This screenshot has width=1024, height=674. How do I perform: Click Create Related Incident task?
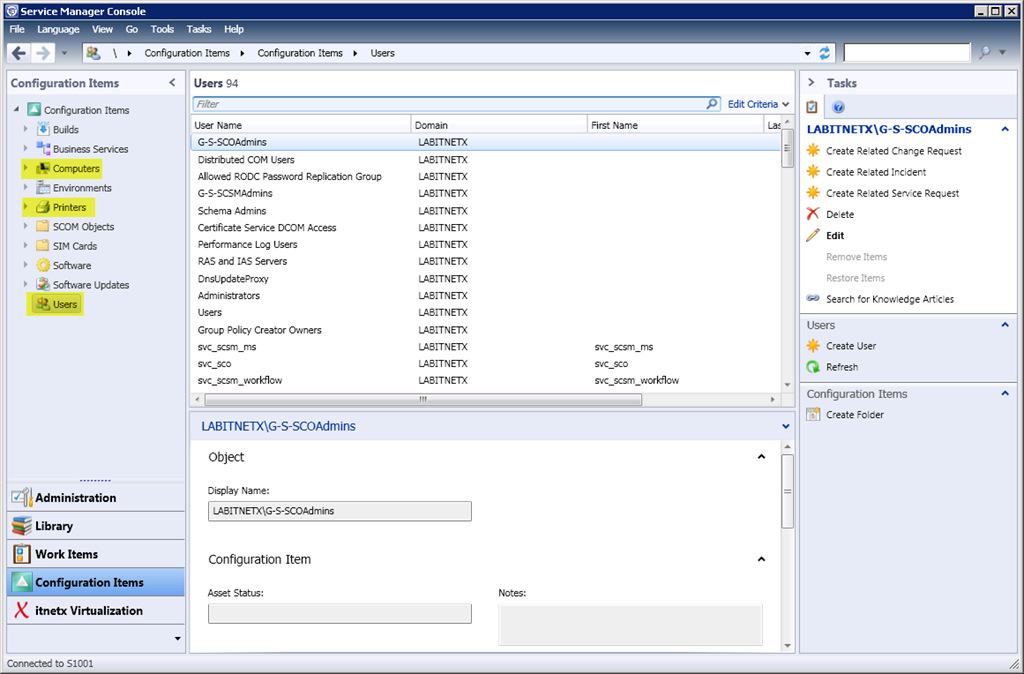875,172
